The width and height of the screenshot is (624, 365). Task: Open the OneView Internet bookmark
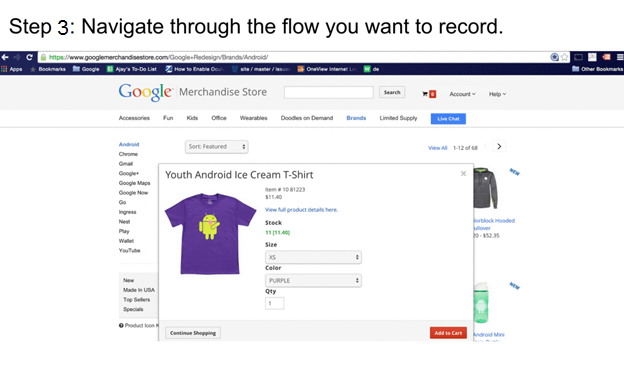pos(327,69)
